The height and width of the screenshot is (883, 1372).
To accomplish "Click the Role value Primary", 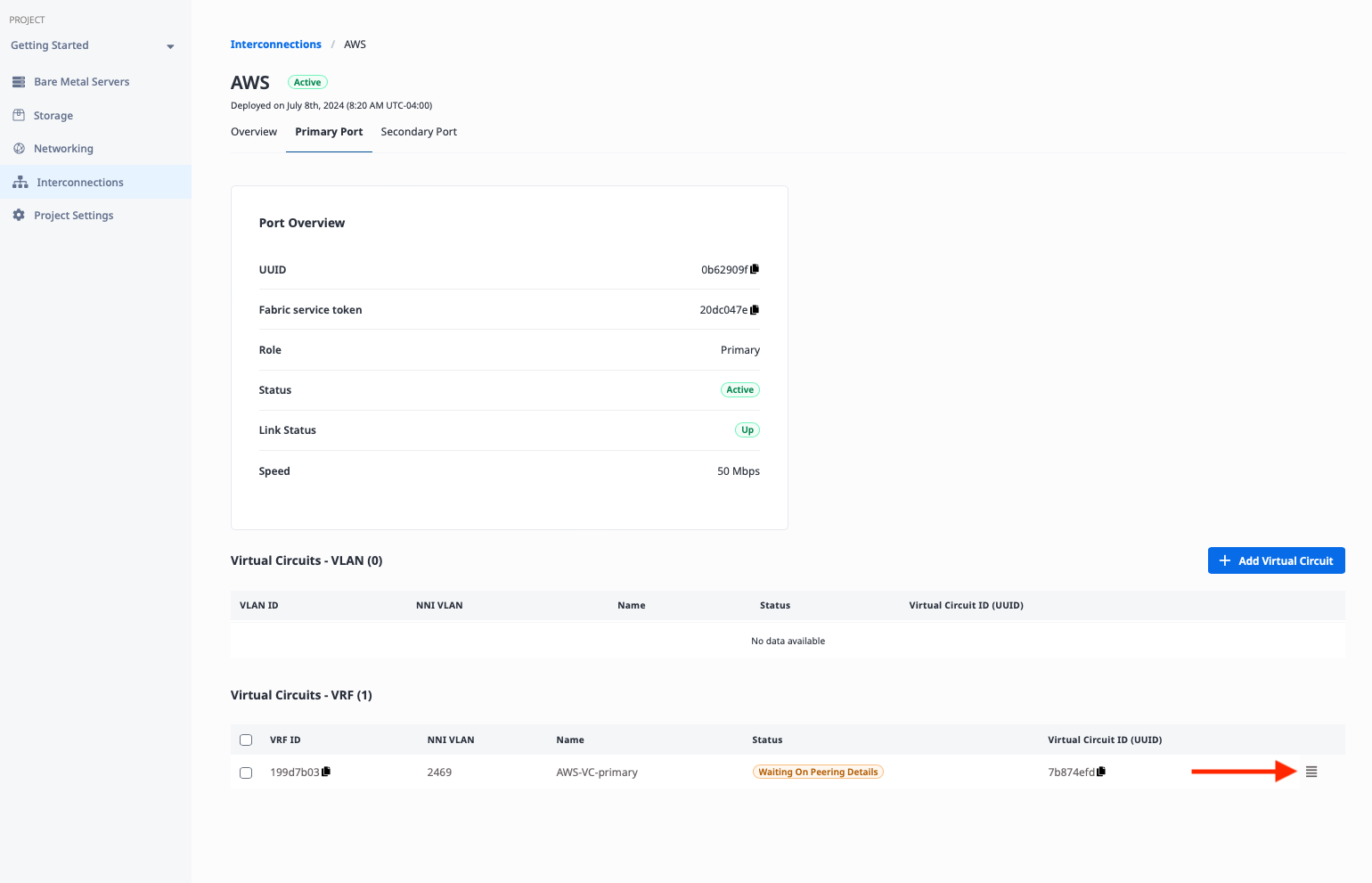I will click(x=740, y=350).
